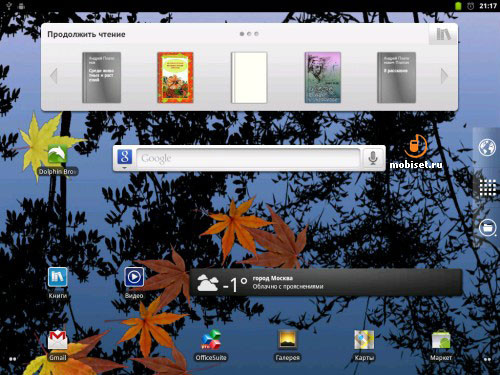Open the red cookbook cover

(175, 77)
